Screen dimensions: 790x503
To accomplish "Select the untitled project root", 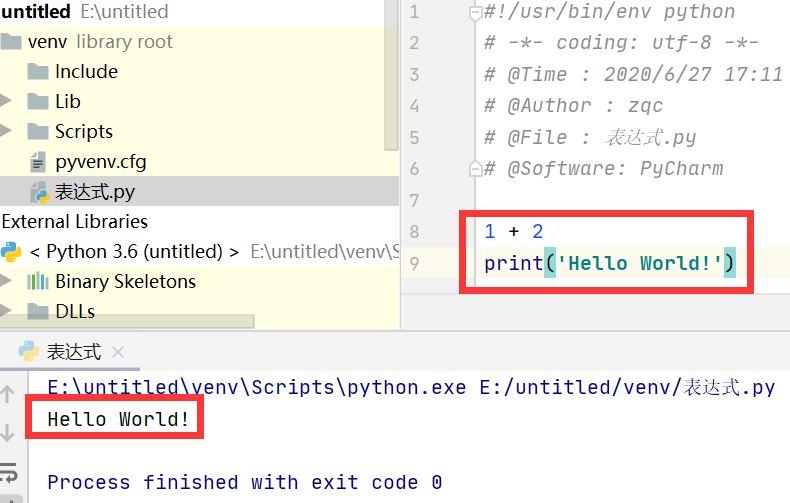I will [36, 12].
